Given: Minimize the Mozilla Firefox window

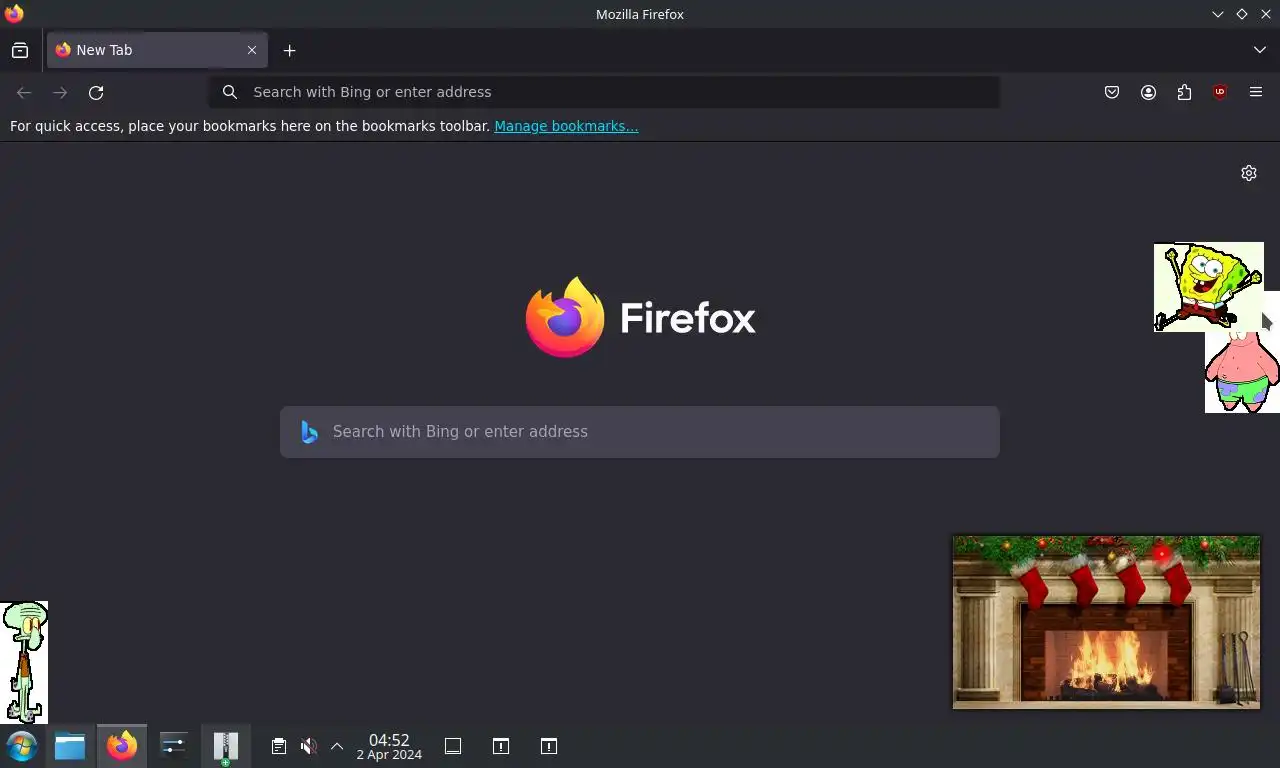Looking at the screenshot, I should [x=1217, y=14].
